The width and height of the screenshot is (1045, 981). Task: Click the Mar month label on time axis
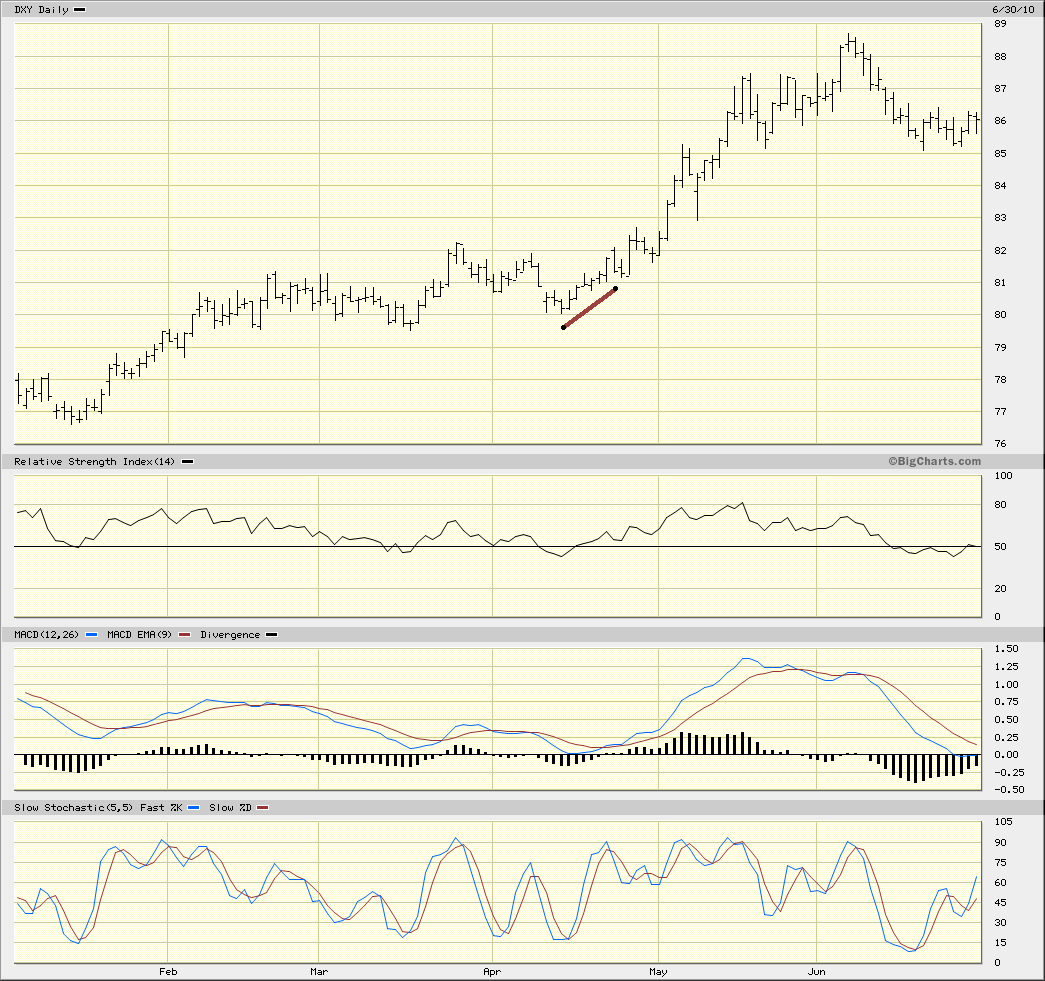[318, 971]
